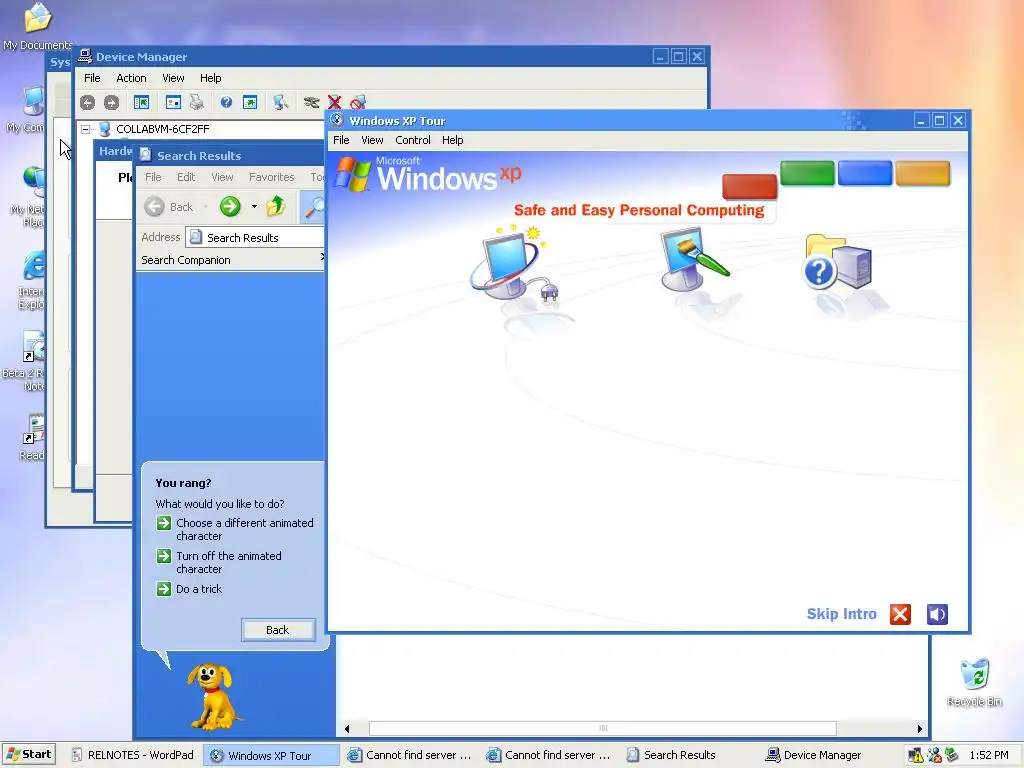
Task: Click Address field showing Search Results
Action: click(x=255, y=238)
